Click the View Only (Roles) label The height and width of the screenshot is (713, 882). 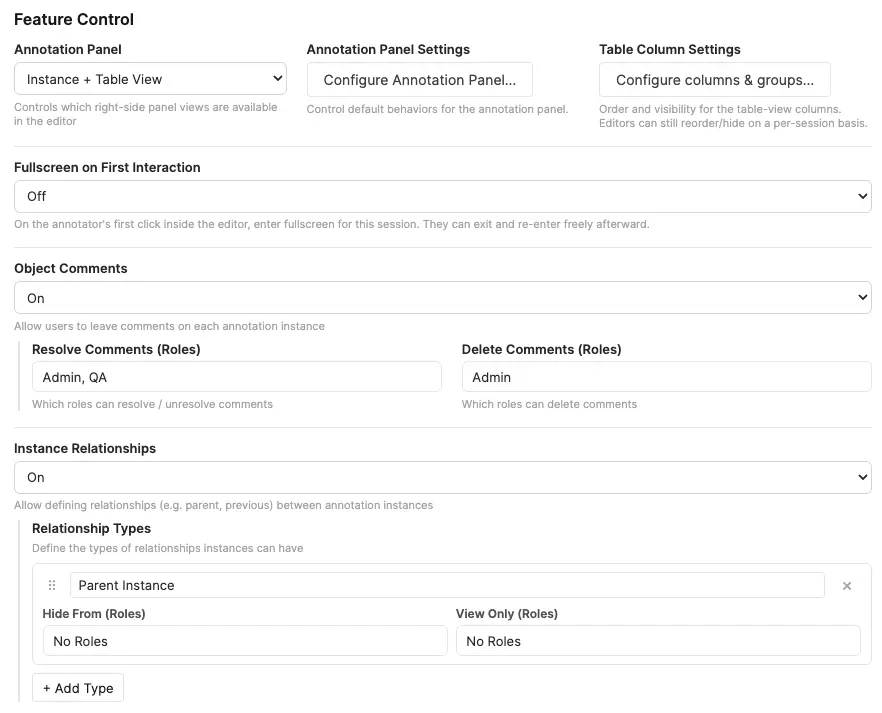pos(507,613)
